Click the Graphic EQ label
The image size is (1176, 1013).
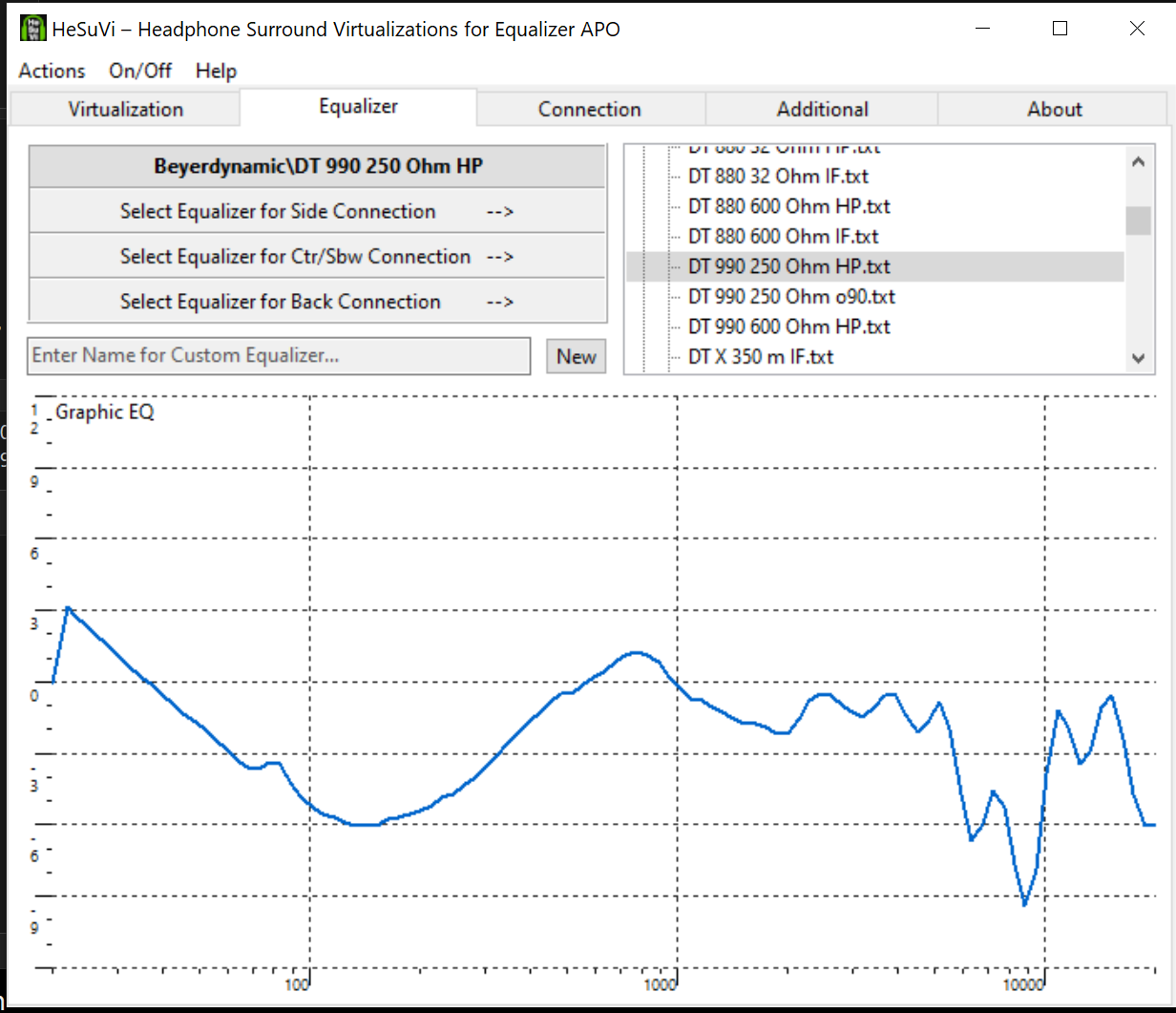[105, 412]
